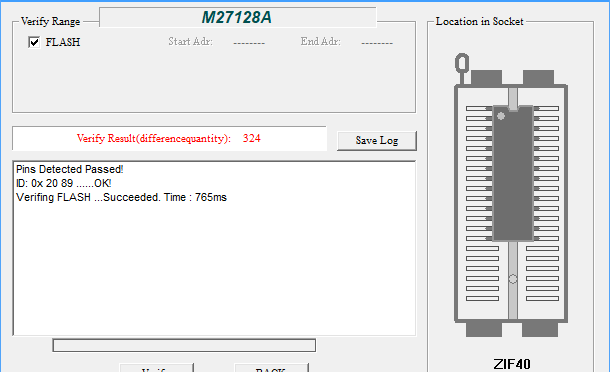Click the partially visible Verify button
Image resolution: width=610 pixels, height=372 pixels.
[156, 368]
